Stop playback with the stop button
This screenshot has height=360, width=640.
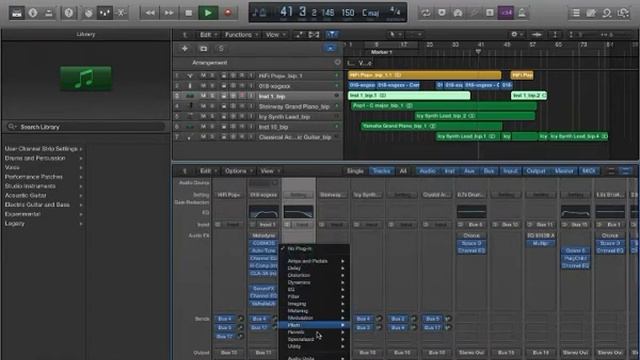pos(188,13)
